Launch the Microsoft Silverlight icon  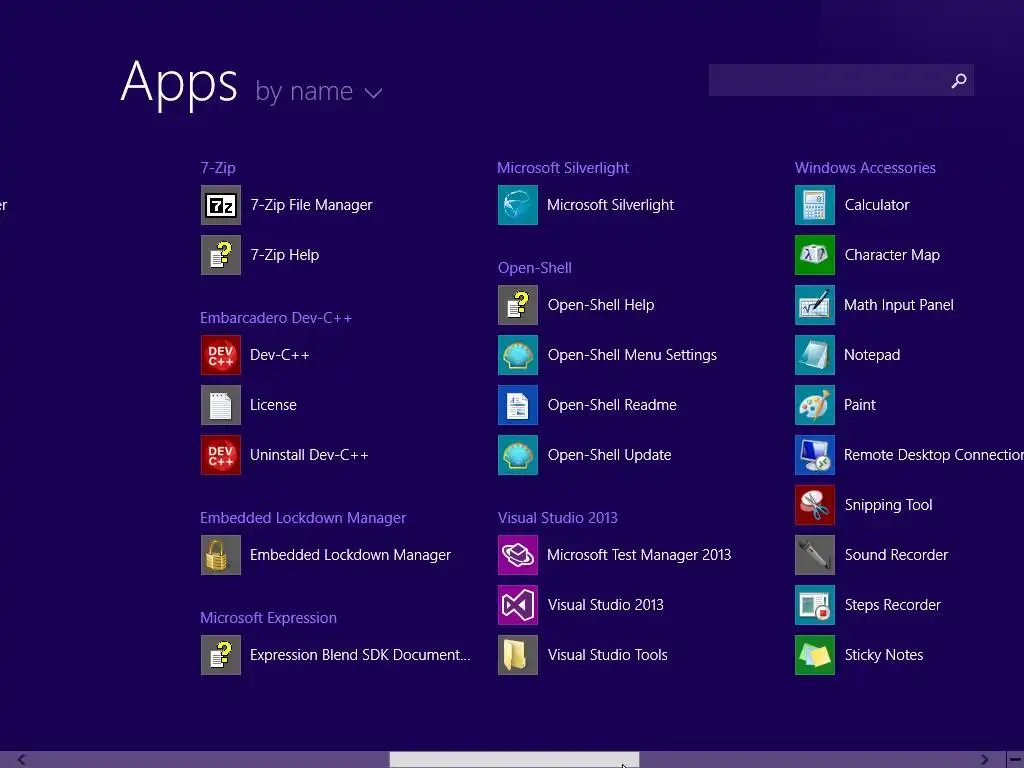(518, 205)
